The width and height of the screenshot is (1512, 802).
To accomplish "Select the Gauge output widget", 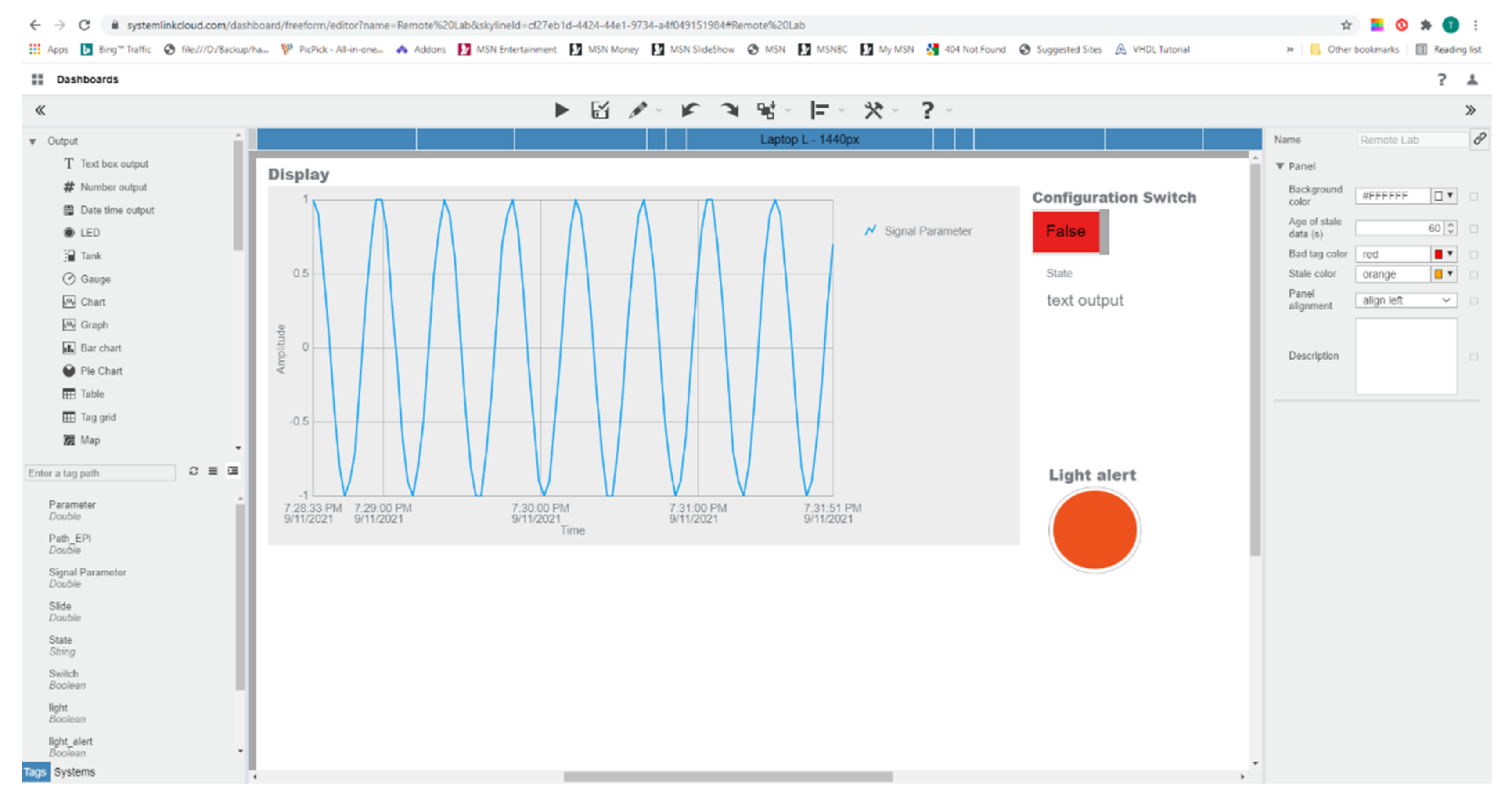I will [x=94, y=279].
